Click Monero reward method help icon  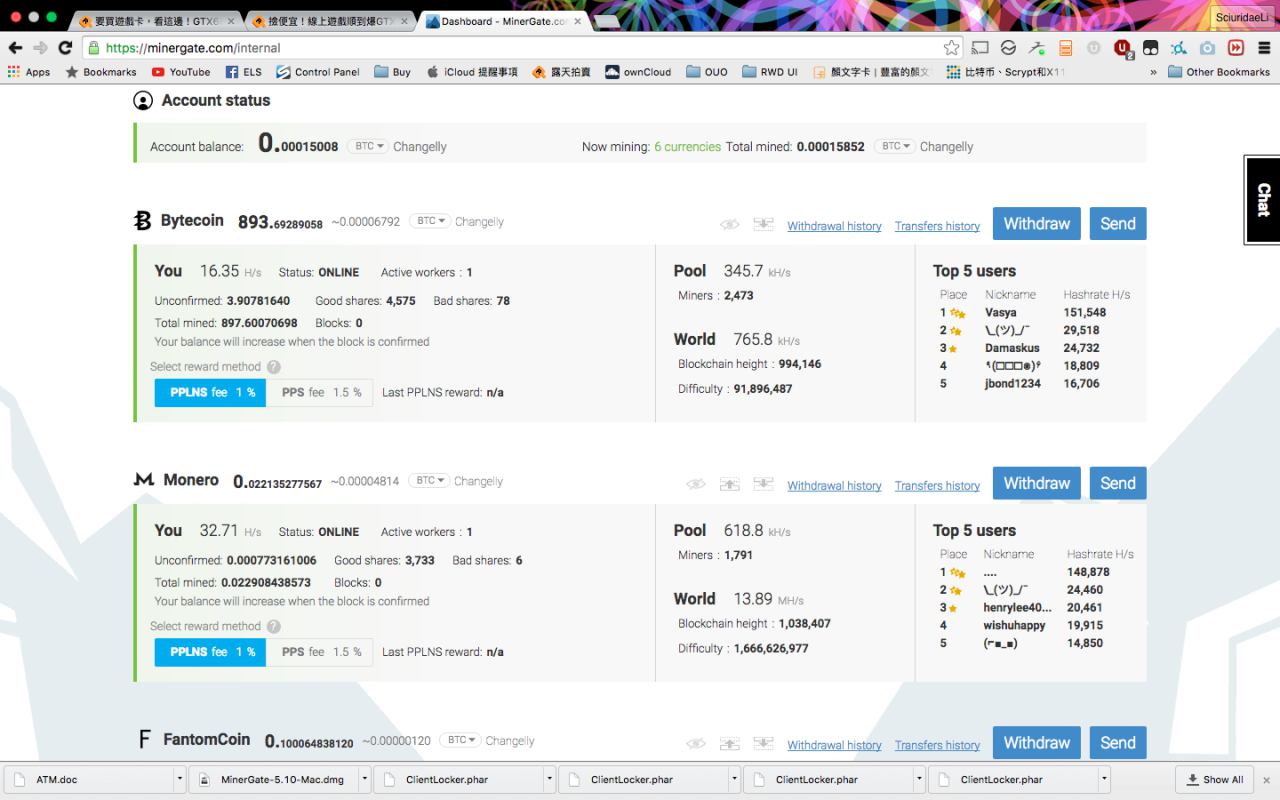pos(274,627)
